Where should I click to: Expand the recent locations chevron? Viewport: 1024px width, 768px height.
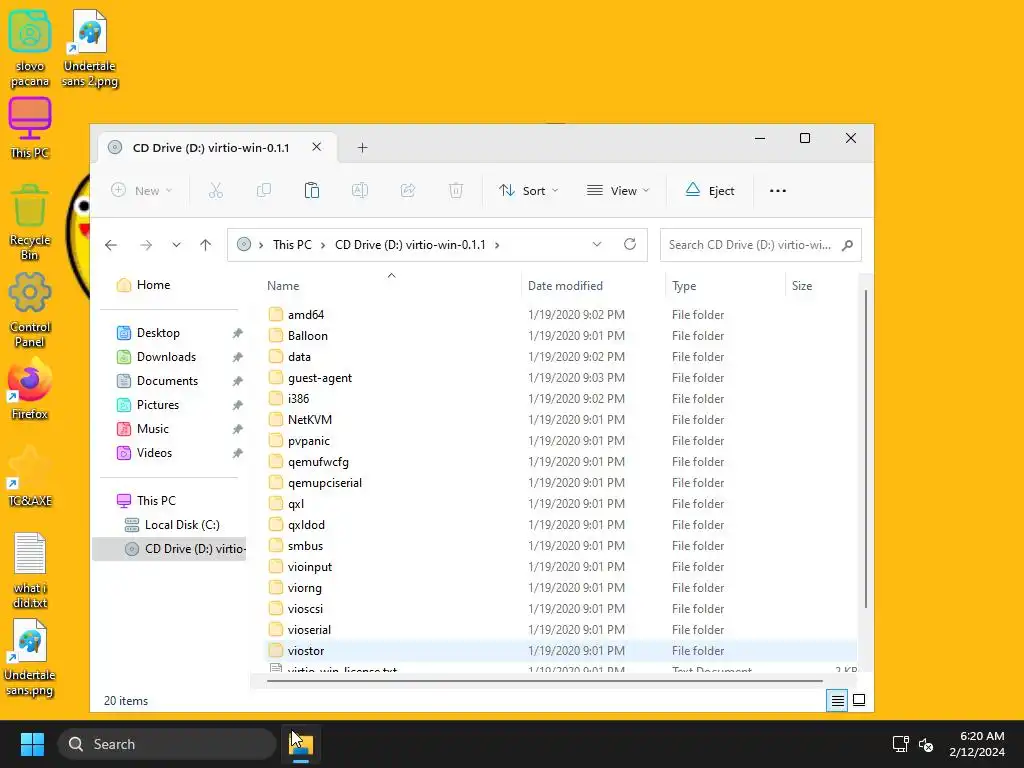pos(176,245)
